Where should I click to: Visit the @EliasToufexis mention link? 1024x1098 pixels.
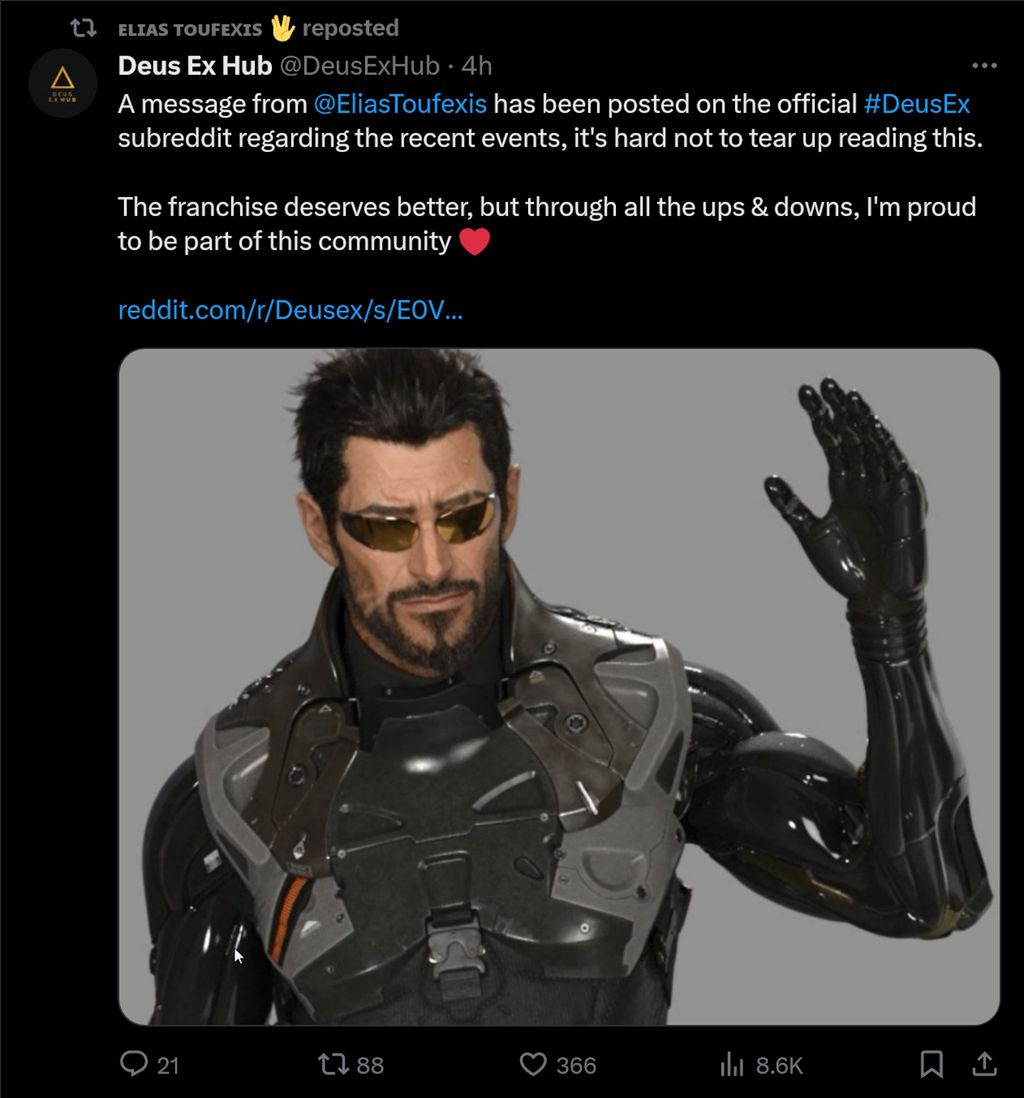pos(399,103)
